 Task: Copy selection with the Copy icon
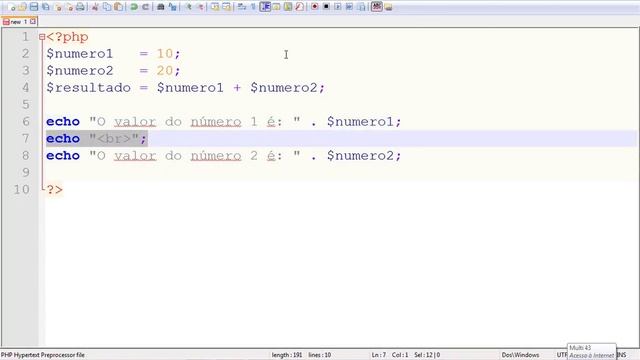[x=107, y=7]
